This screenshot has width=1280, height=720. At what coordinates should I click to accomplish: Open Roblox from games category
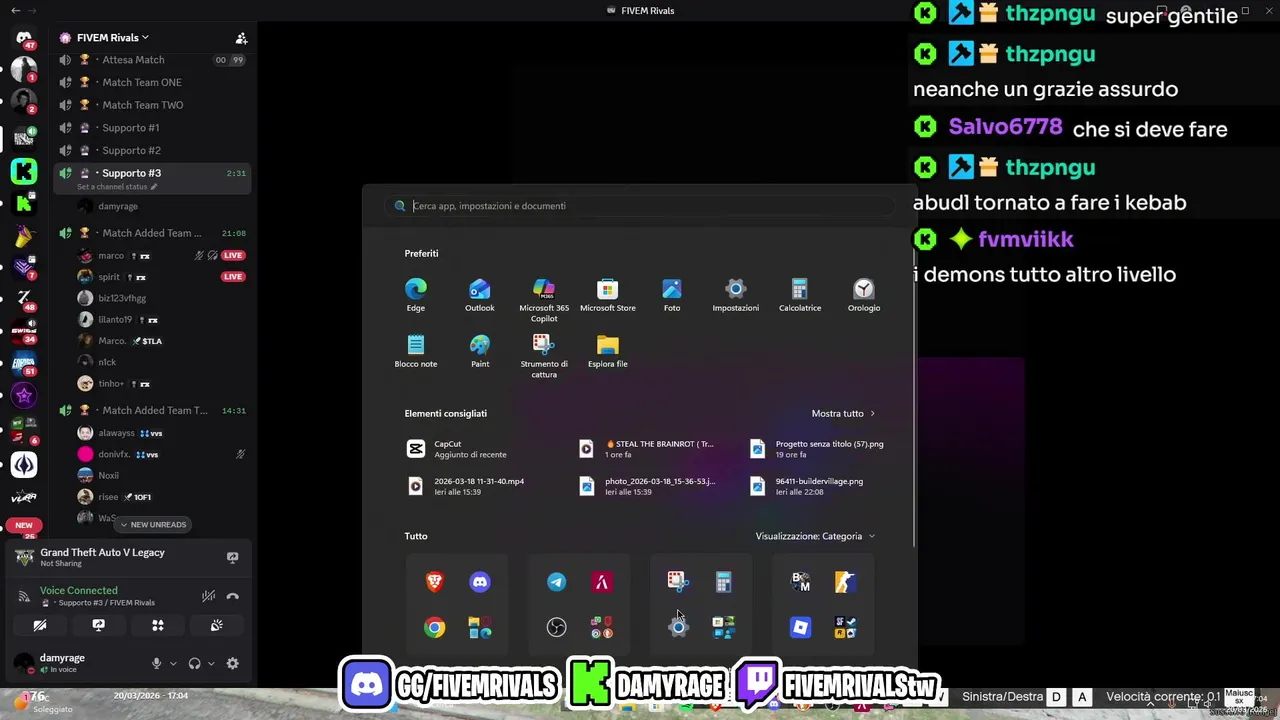pyautogui.click(x=800, y=627)
